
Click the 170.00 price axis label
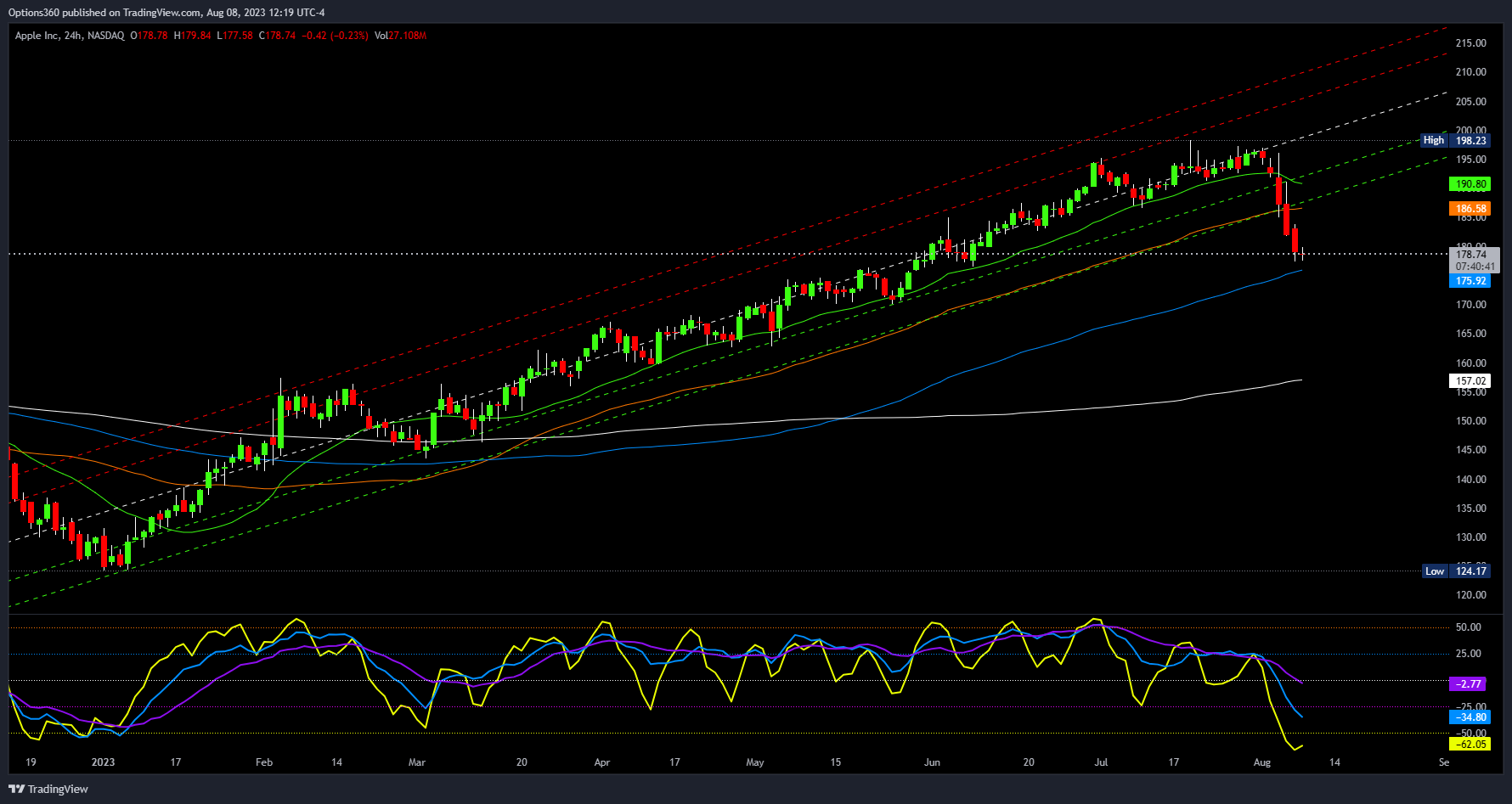1471,304
